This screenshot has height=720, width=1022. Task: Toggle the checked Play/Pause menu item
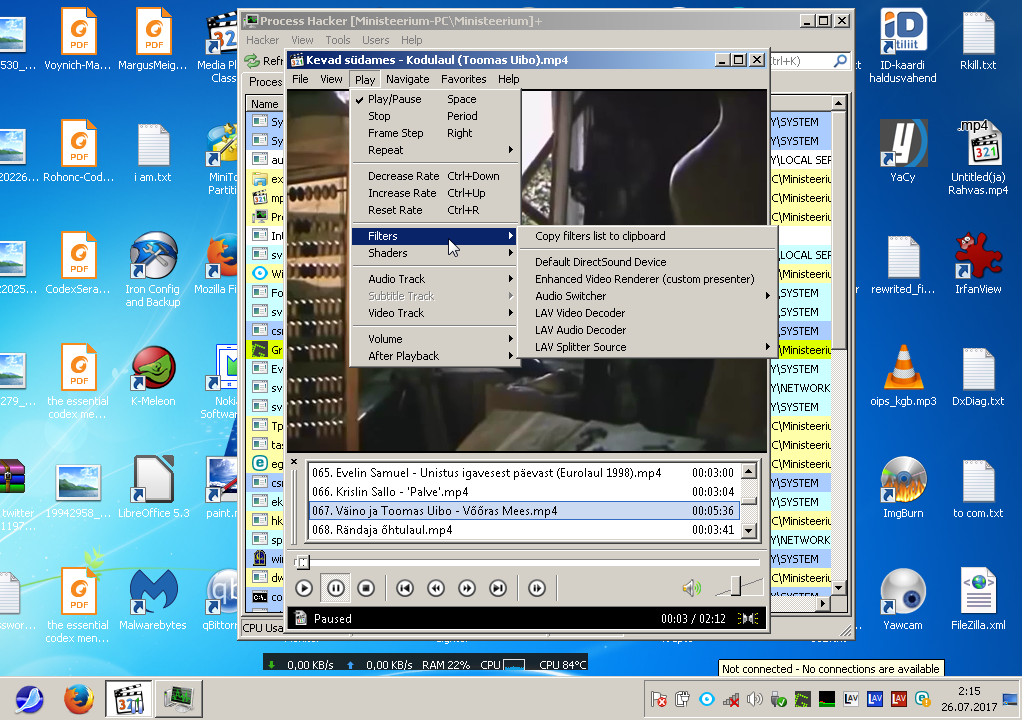click(394, 99)
